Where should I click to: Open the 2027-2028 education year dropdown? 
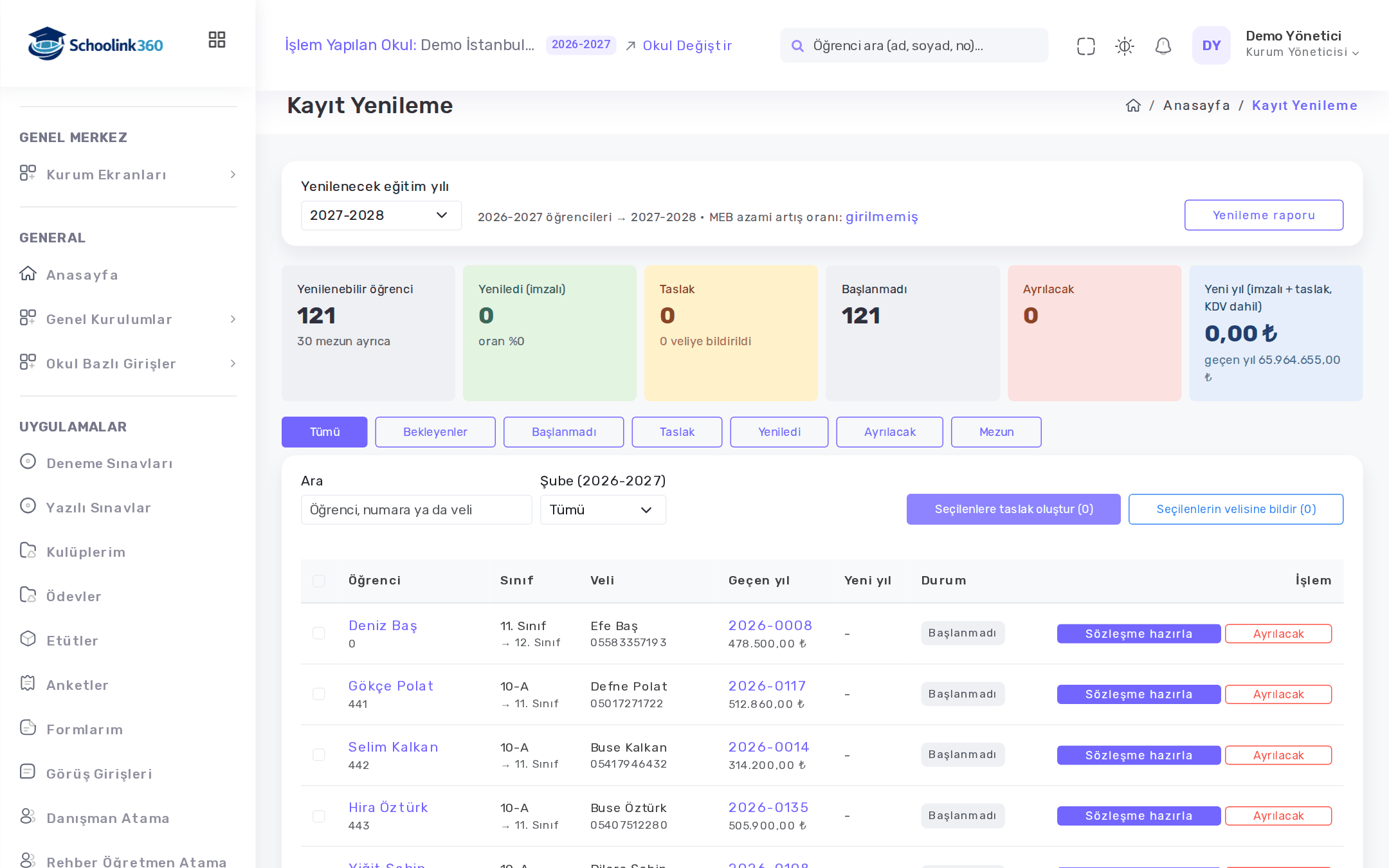(381, 215)
